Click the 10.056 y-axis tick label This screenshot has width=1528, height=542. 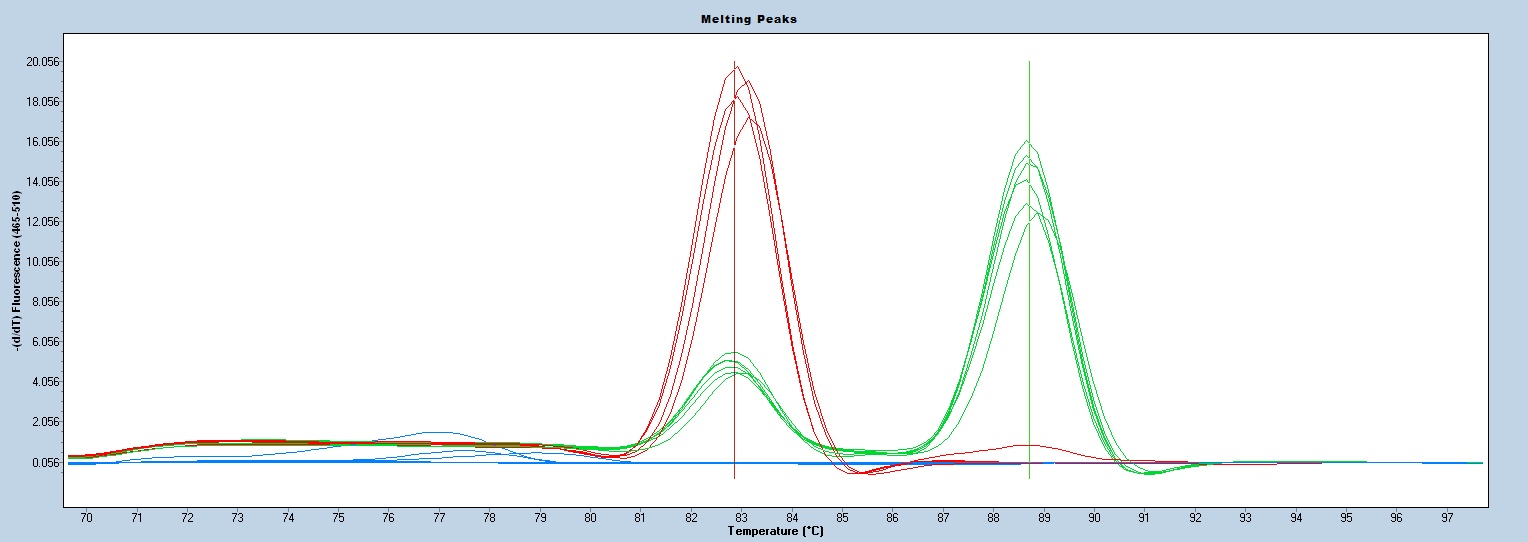click(x=43, y=262)
